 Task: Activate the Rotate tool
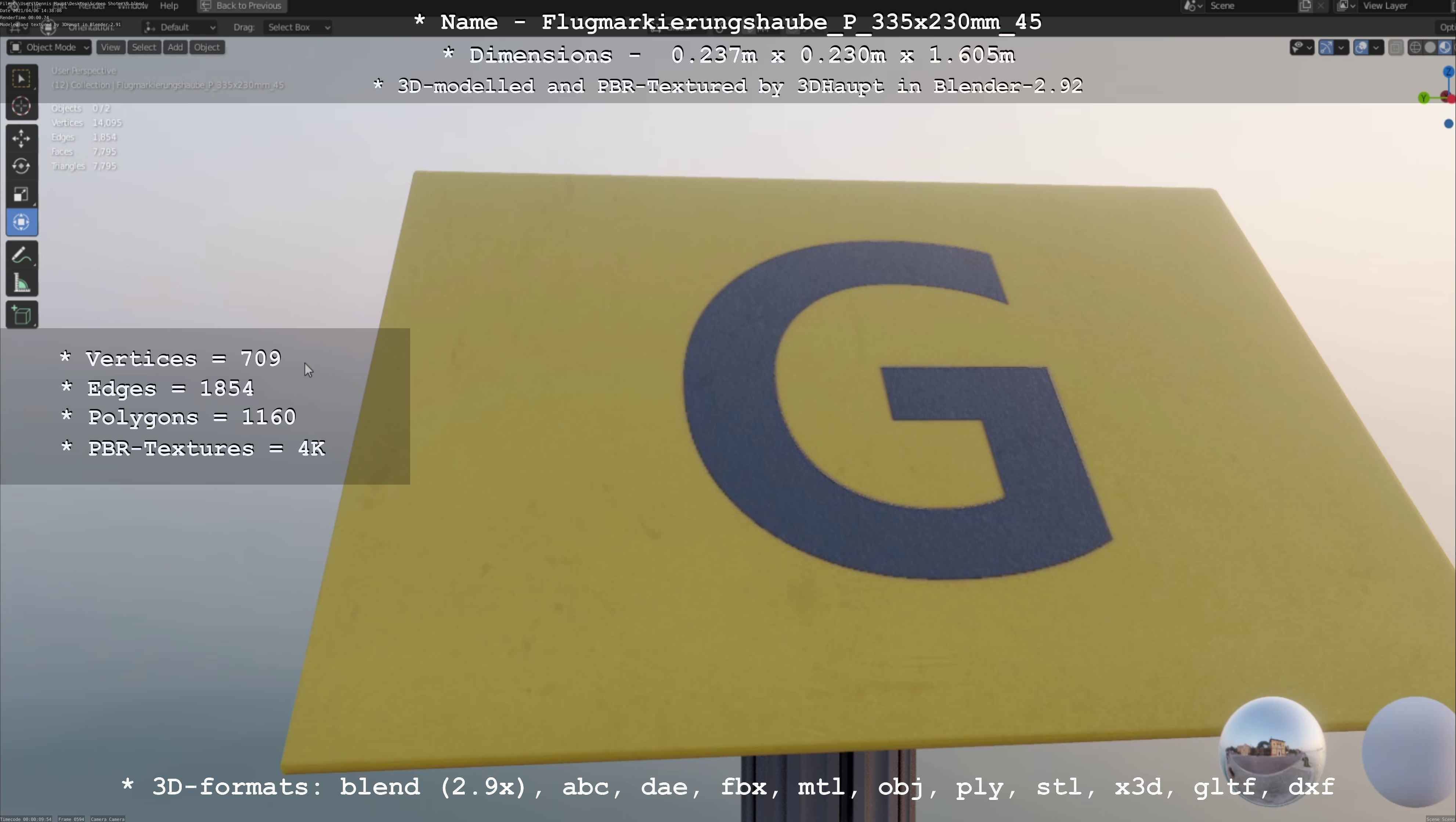(21, 166)
